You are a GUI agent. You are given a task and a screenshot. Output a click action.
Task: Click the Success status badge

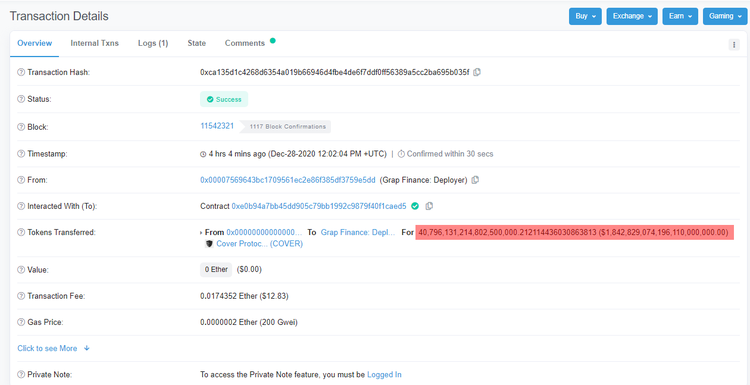pos(224,99)
